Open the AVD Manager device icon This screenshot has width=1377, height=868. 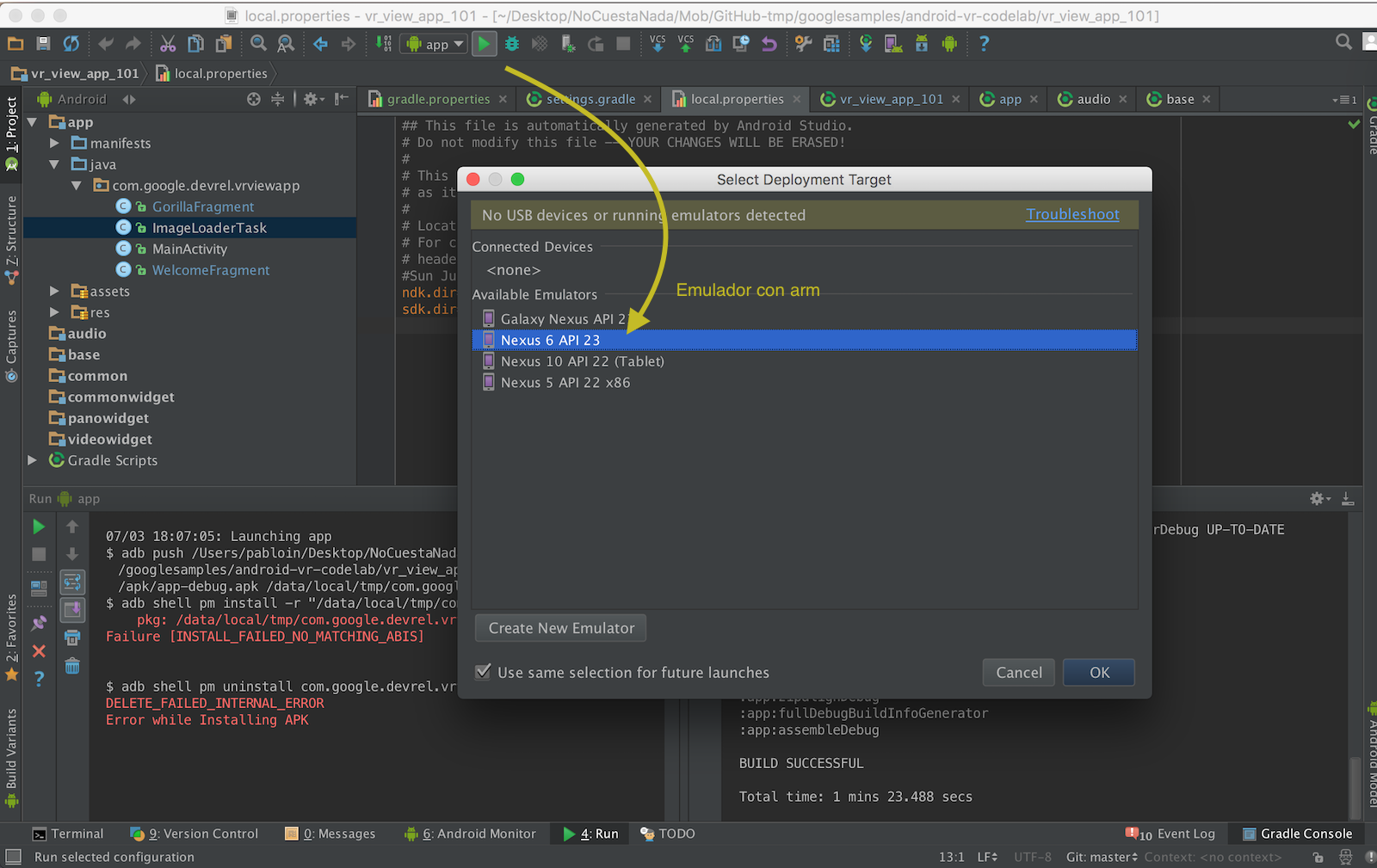[x=893, y=43]
